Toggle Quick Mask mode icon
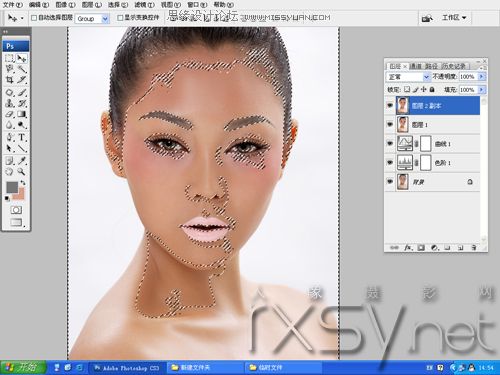The height and width of the screenshot is (375, 500). click(16, 210)
